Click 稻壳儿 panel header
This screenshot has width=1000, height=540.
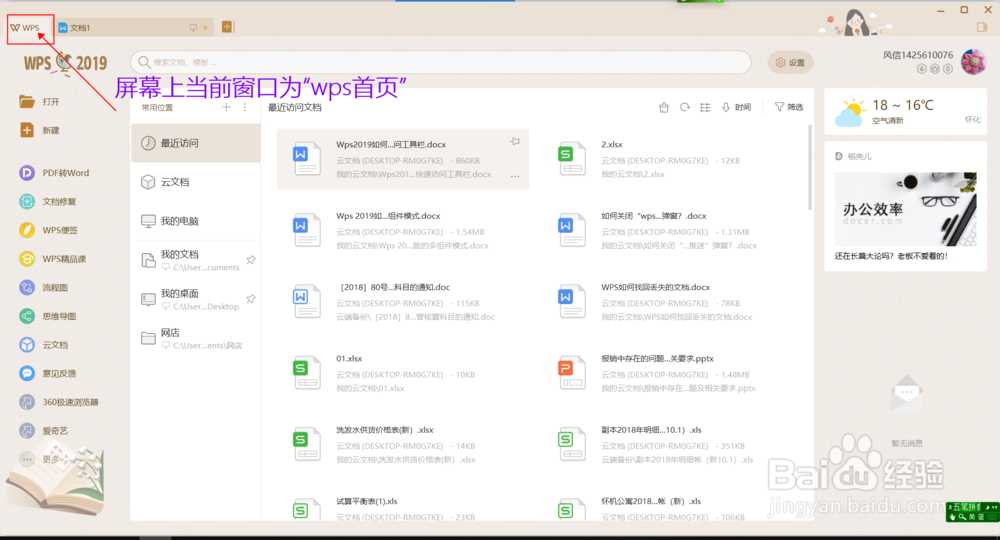pos(853,156)
